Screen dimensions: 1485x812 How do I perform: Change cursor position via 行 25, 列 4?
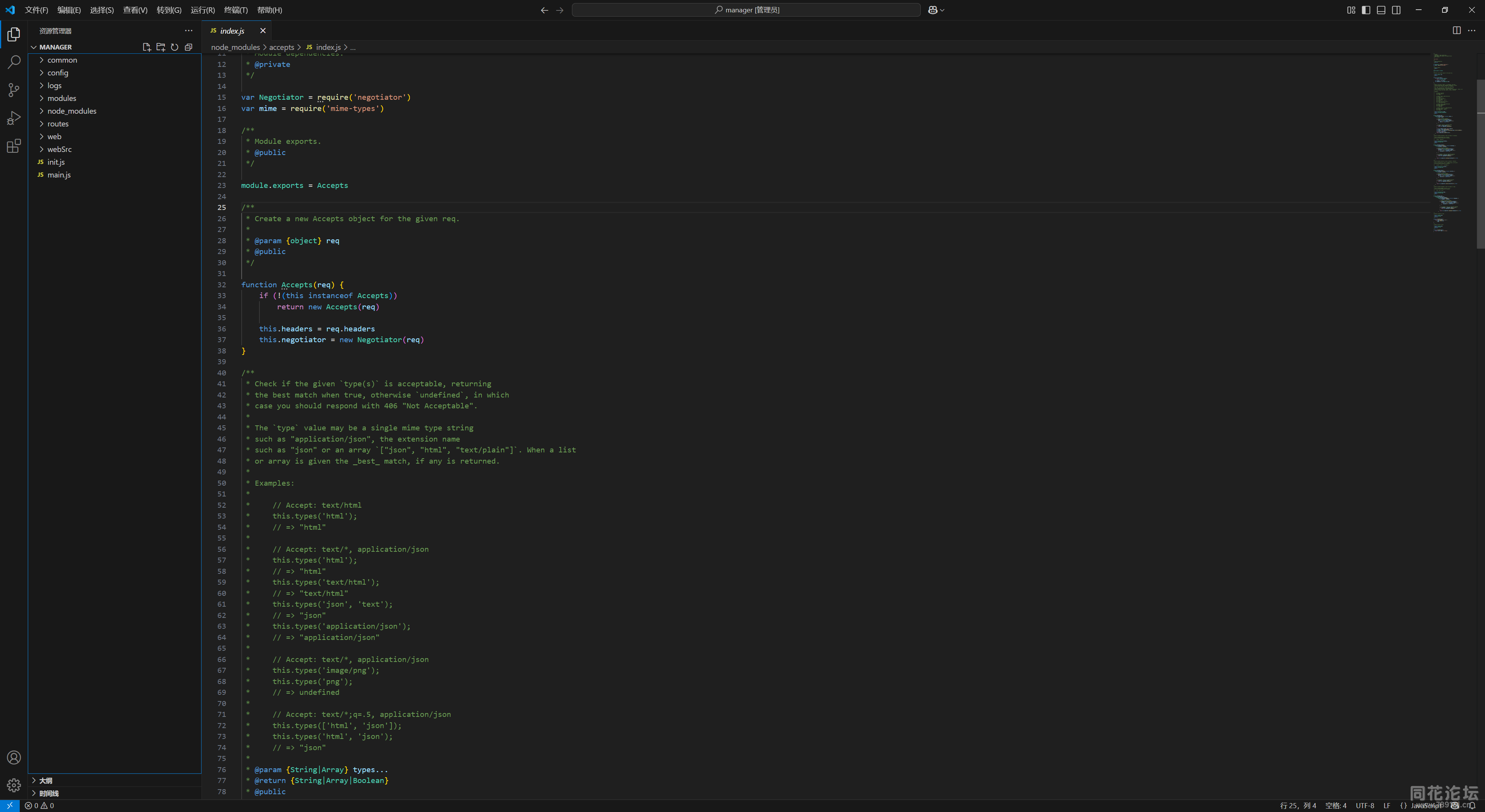(1298, 806)
